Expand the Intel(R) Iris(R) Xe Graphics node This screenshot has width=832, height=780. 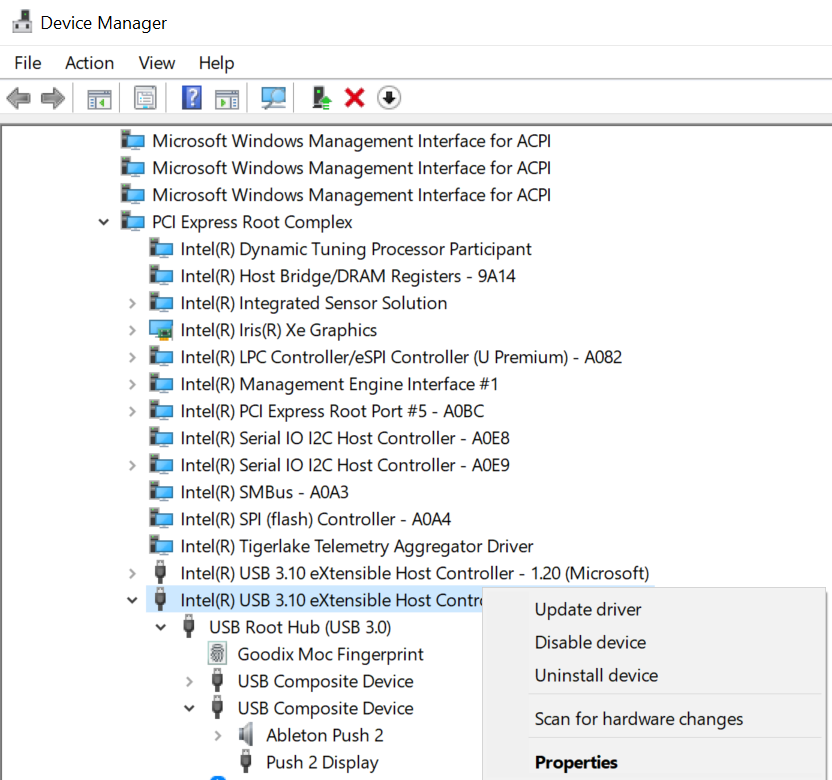coord(132,330)
